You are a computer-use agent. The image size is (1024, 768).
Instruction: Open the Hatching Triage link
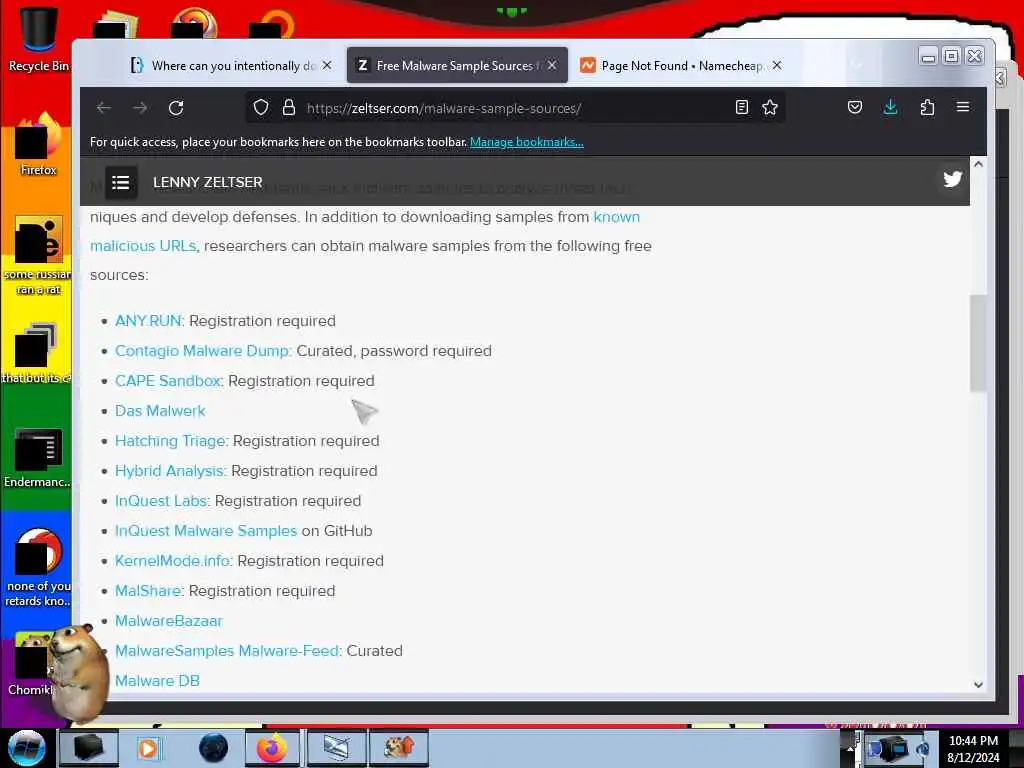[170, 441]
